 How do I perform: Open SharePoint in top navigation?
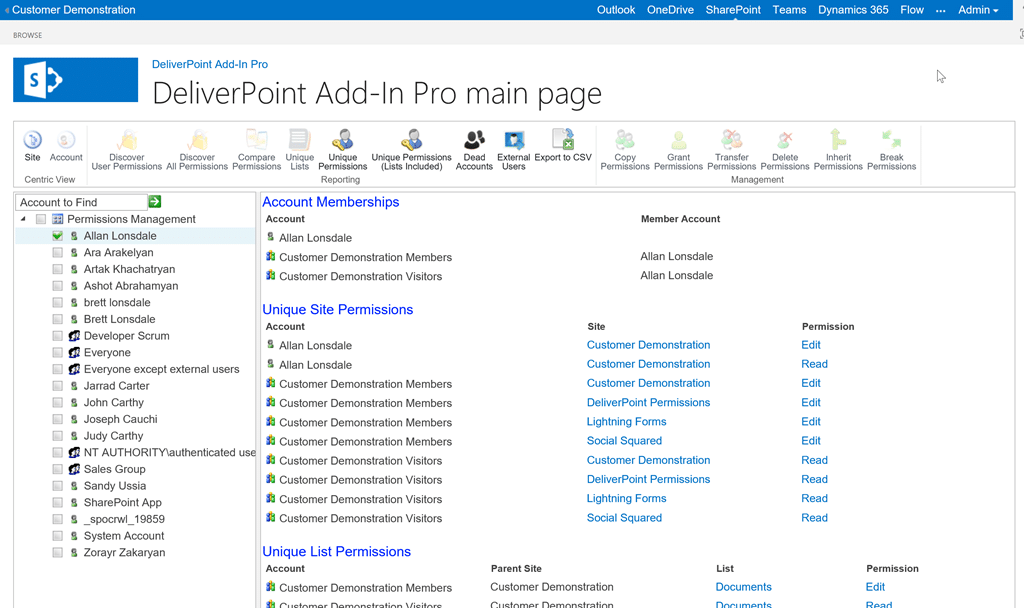(733, 10)
